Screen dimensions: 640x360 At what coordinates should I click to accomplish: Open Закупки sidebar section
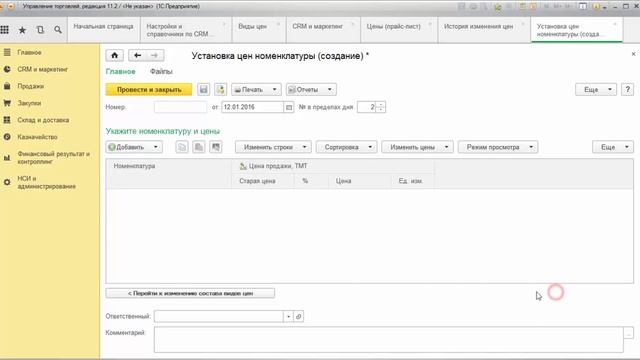[x=29, y=103]
